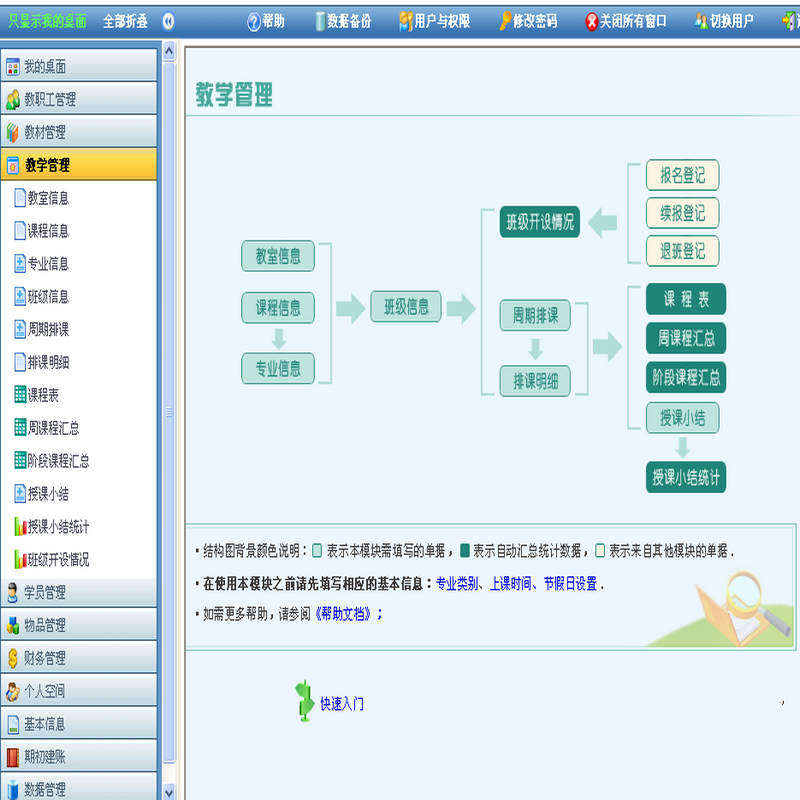Collapse sidebar with the round arrow button
Viewport: 800px width, 800px height.
point(168,21)
